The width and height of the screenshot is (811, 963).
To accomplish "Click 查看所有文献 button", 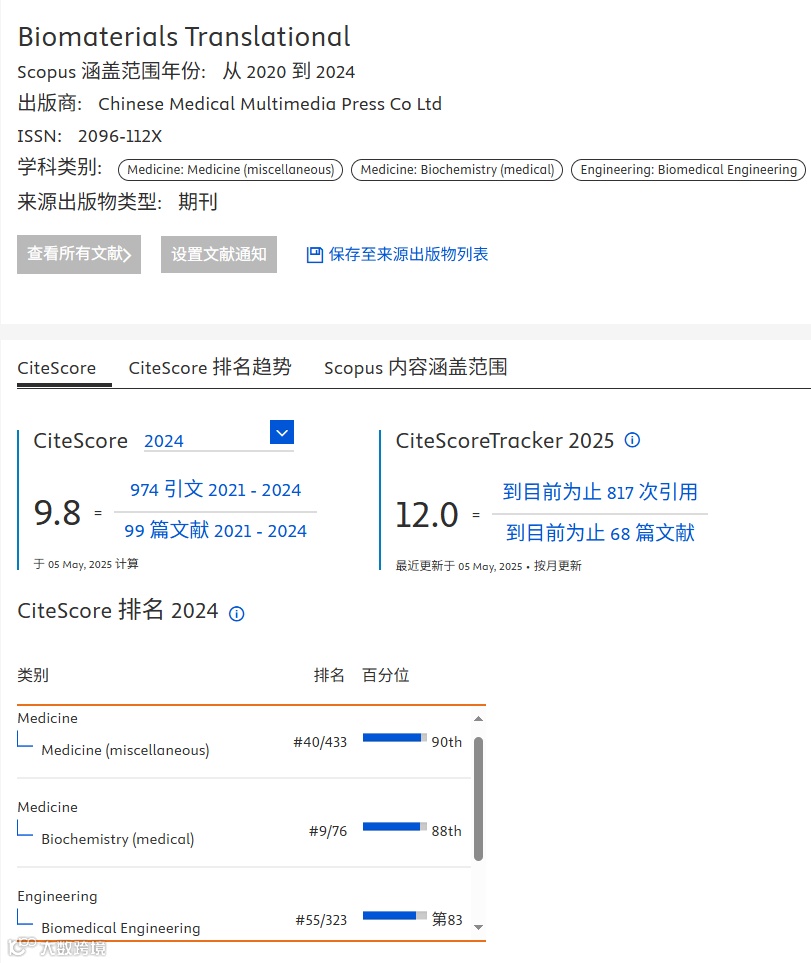I will tap(79, 254).
